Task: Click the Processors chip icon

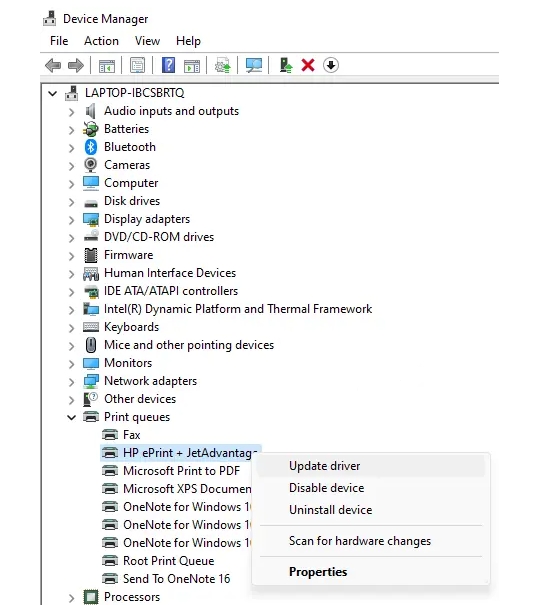Action: tap(91, 597)
